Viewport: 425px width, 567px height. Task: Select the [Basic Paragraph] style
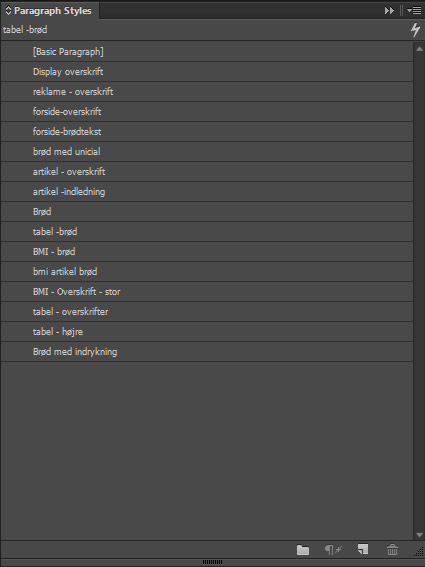point(207,52)
